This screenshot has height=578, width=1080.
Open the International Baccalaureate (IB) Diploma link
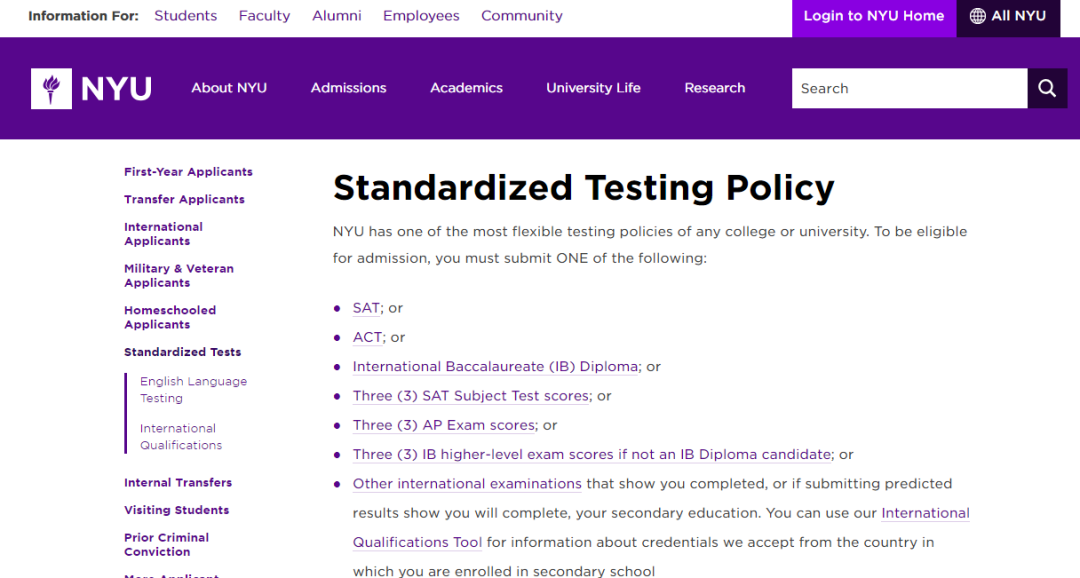point(495,367)
